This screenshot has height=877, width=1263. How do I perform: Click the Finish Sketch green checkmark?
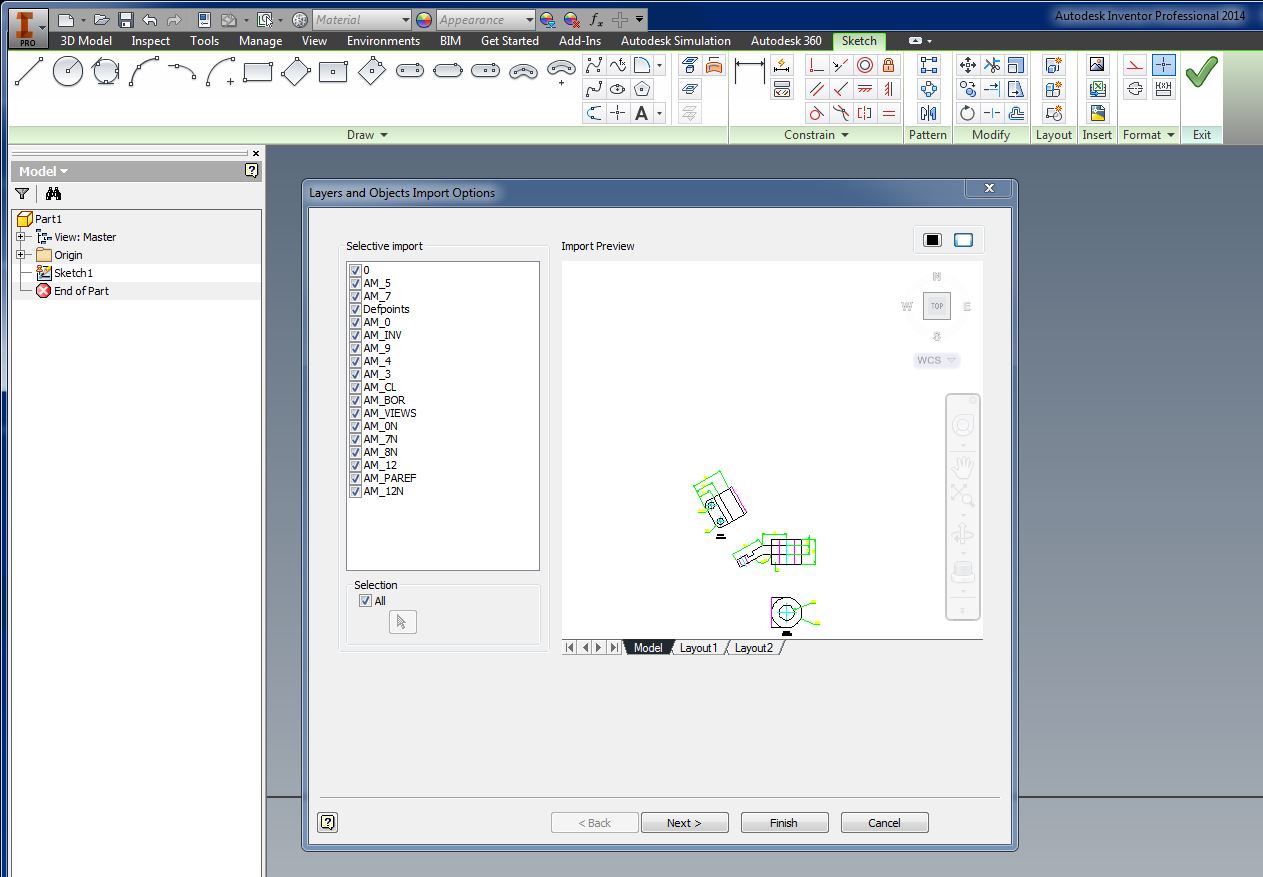point(1201,71)
